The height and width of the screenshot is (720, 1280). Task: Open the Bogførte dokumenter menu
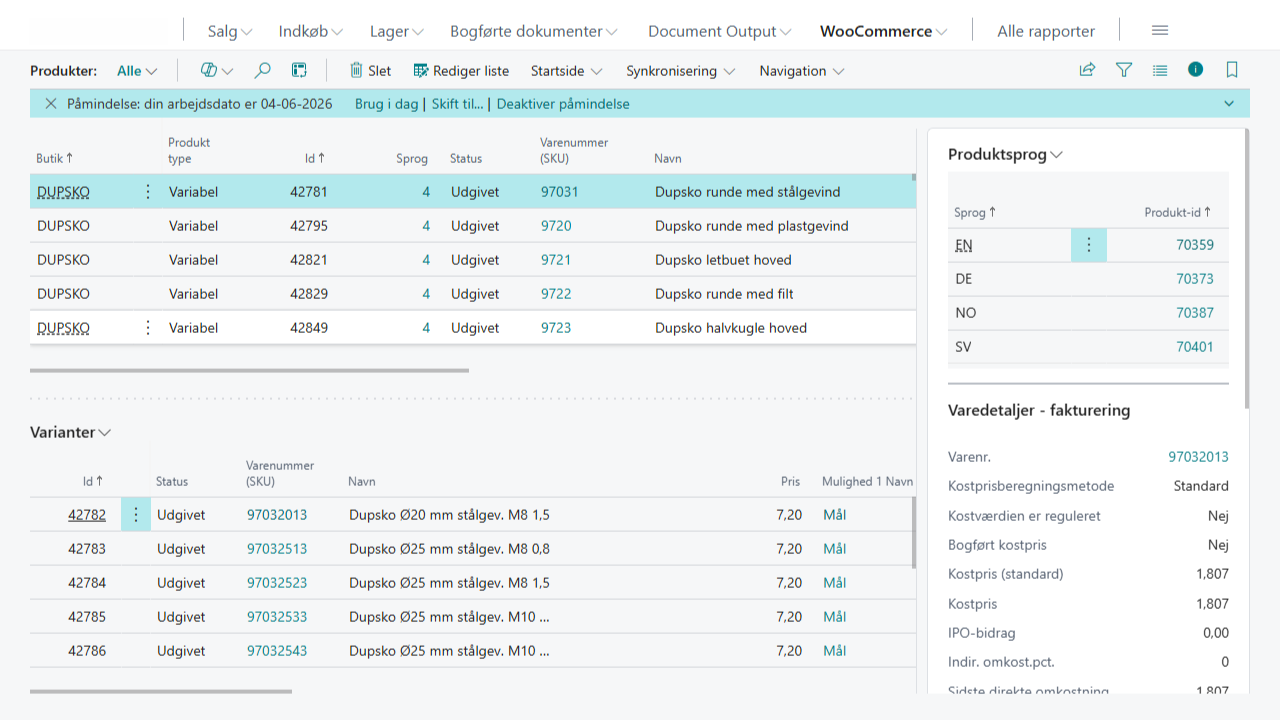point(534,31)
